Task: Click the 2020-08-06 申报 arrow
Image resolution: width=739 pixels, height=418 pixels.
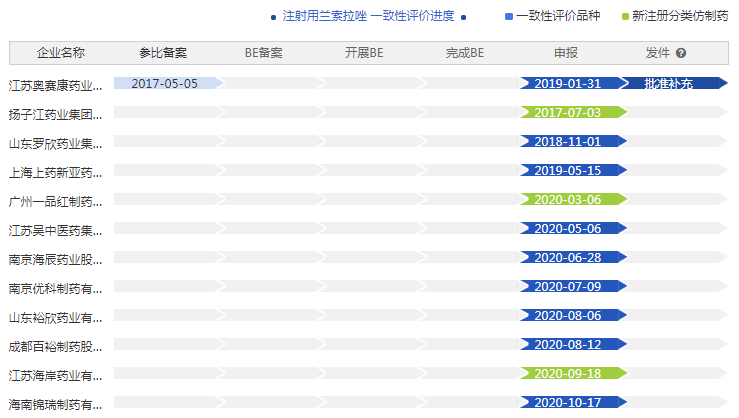Action: 574,315
